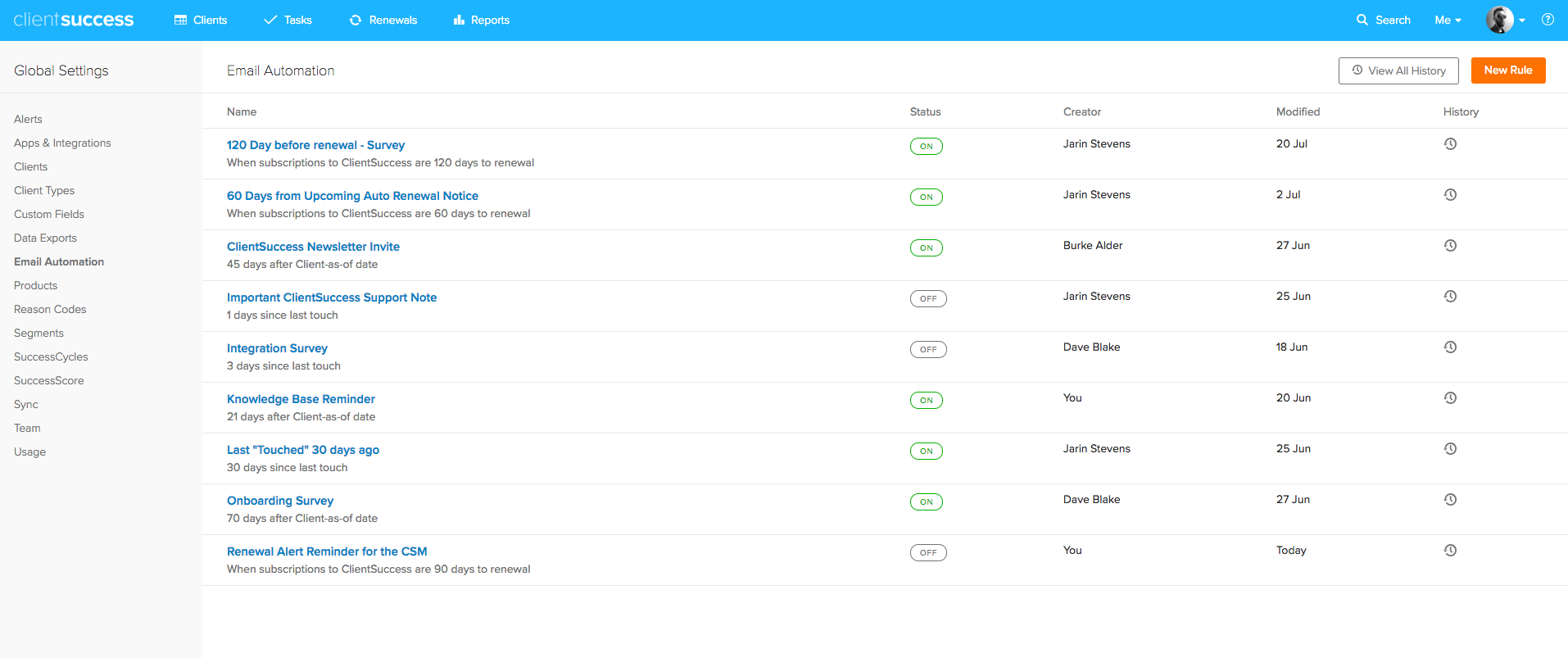Viewport: 1568px width, 658px height.
Task: Open history for Knowledge Base Reminder
Action: point(1450,398)
